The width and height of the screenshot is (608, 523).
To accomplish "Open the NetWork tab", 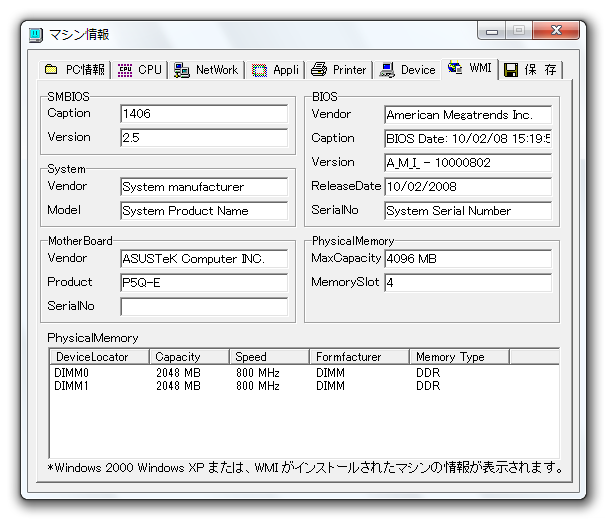I will click(x=206, y=70).
